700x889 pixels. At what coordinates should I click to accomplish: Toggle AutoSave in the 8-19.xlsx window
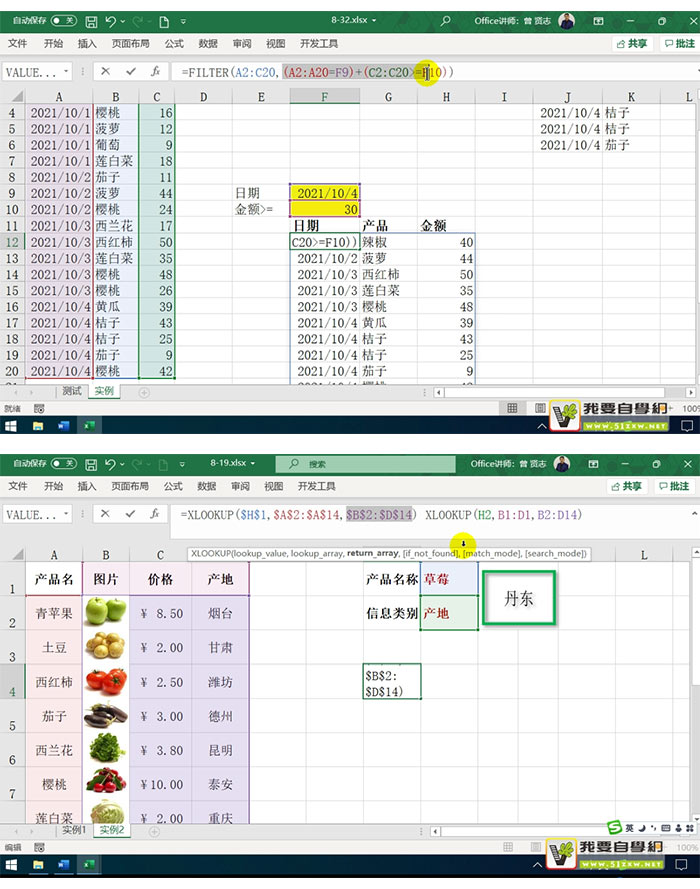63,463
